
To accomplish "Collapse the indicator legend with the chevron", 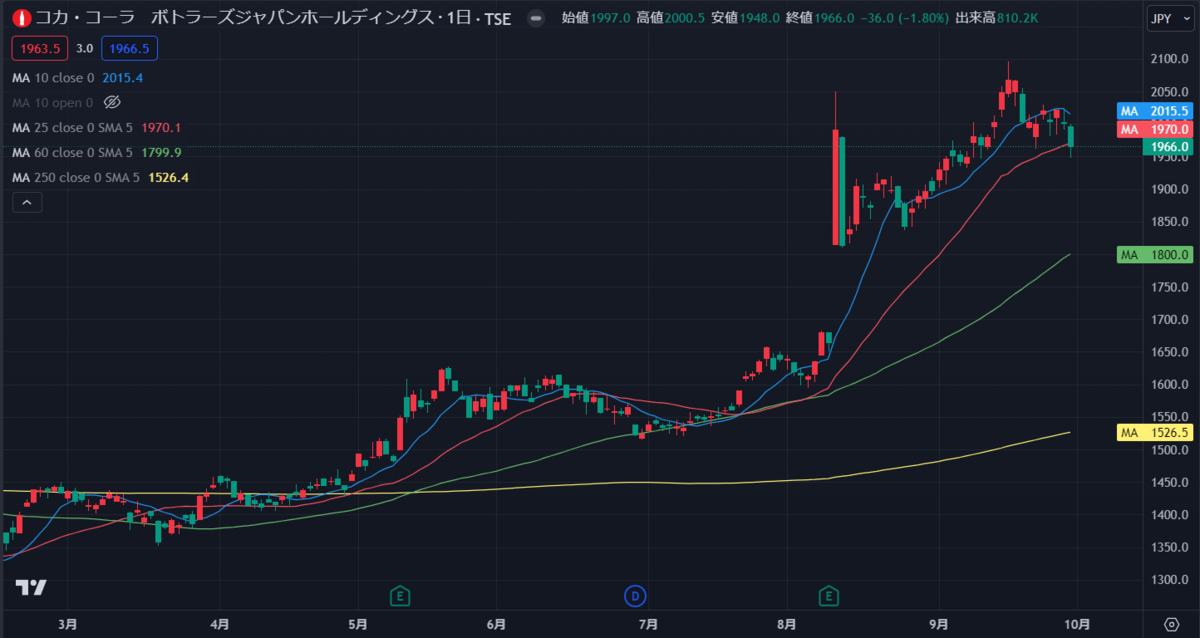I will point(27,203).
